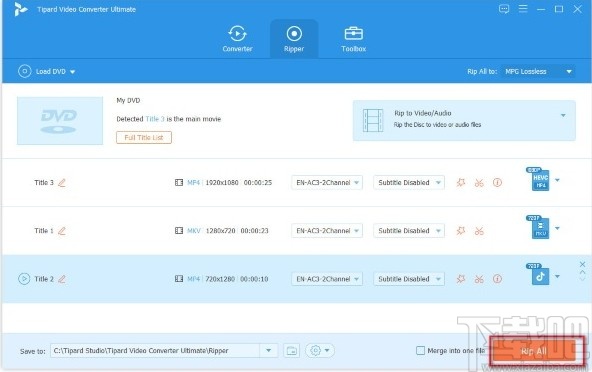The height and width of the screenshot is (372, 592).
Task: Rename Title 1 with the pencil icon
Action: [62, 231]
